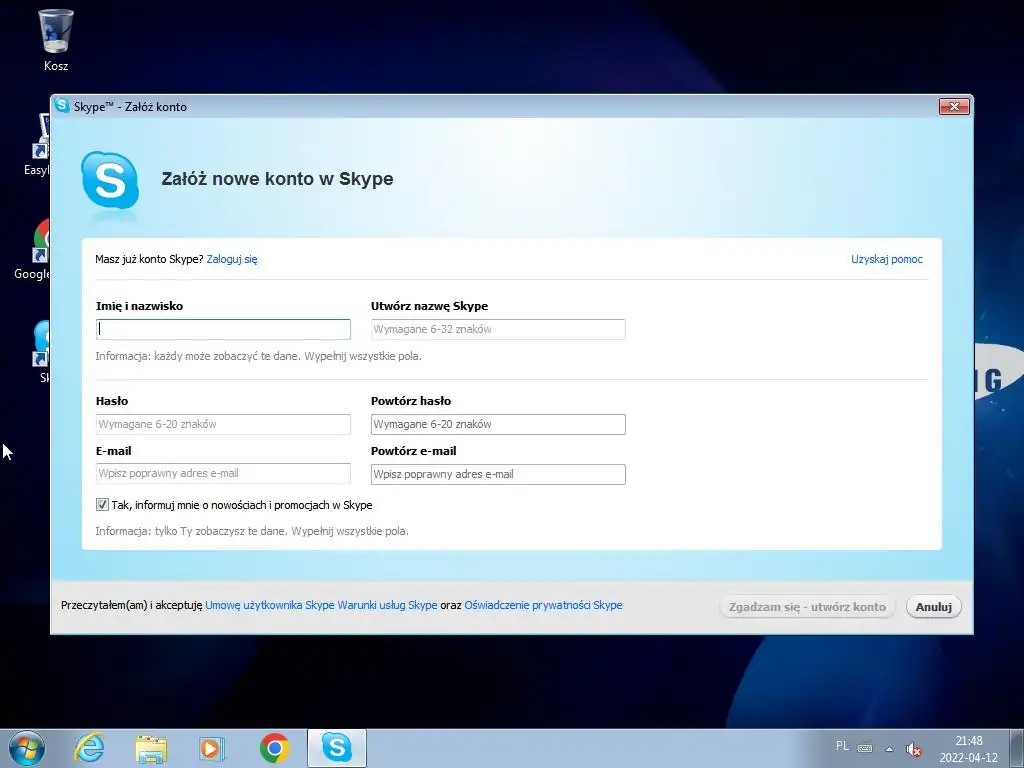This screenshot has height=768, width=1024.
Task: Focus the Utwórz nazwę Skype field
Action: pyautogui.click(x=498, y=329)
